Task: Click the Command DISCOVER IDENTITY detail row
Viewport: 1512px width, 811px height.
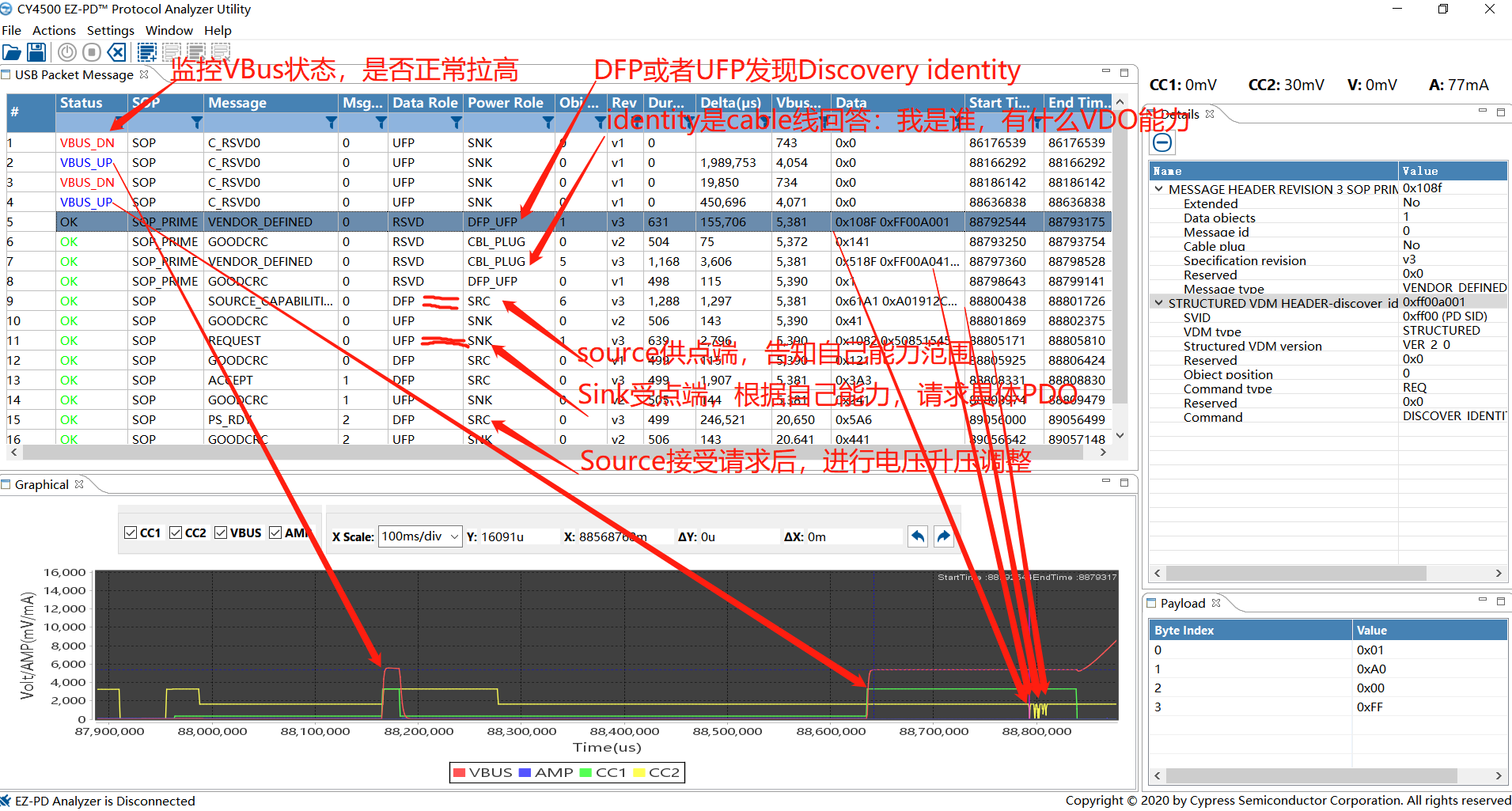Action: tap(1328, 417)
